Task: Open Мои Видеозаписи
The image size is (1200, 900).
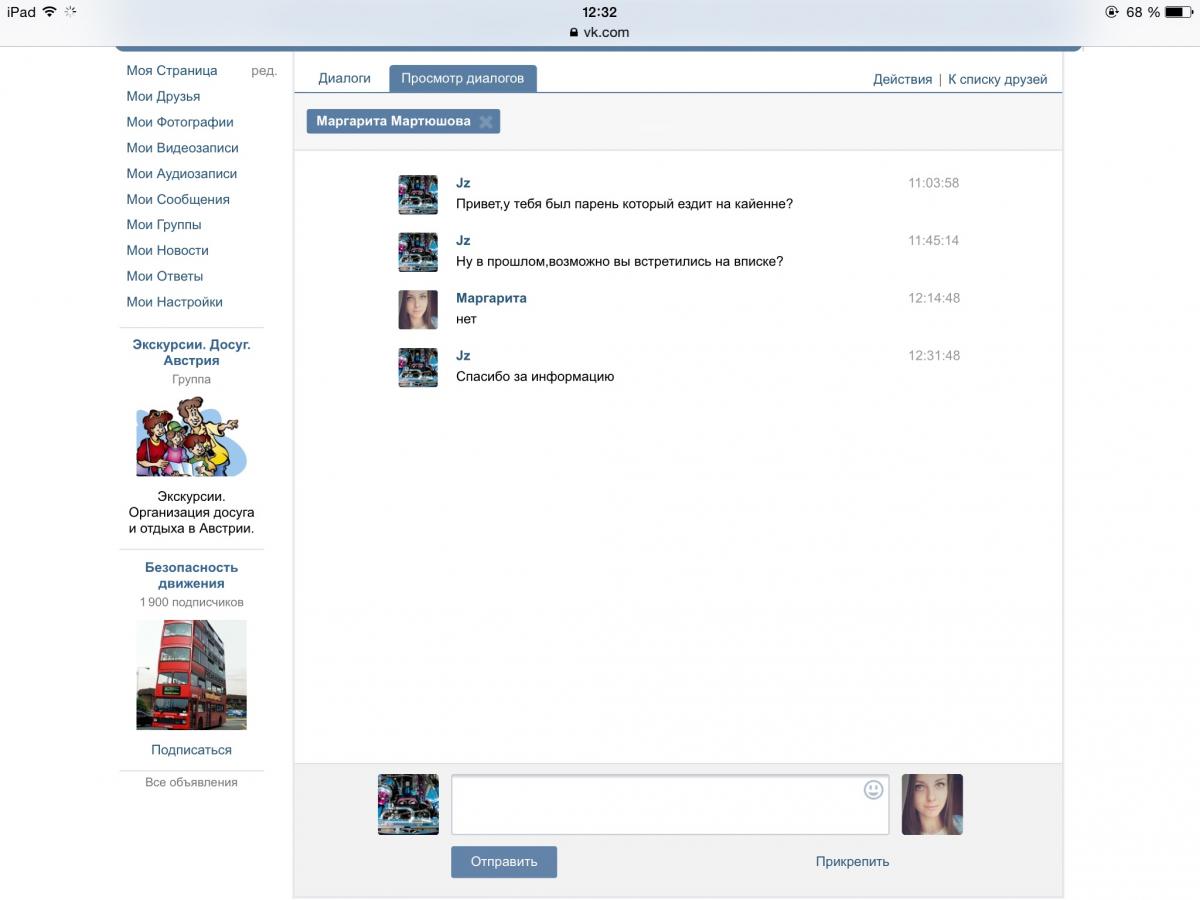Action: pos(183,148)
